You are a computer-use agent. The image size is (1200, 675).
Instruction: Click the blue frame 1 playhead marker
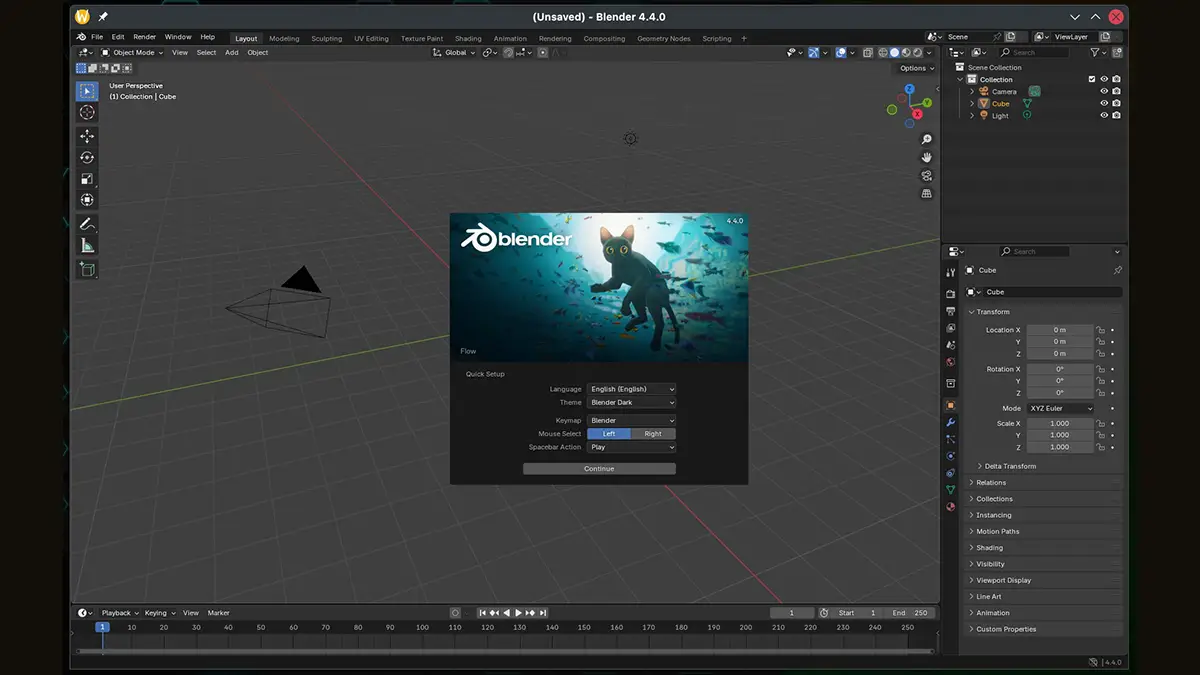tap(102, 627)
